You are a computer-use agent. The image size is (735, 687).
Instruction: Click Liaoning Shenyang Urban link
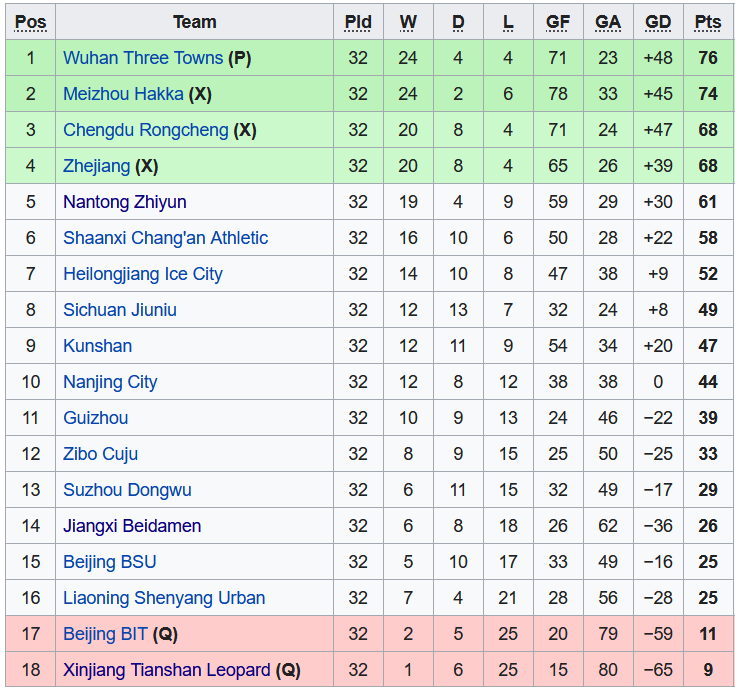tap(164, 598)
